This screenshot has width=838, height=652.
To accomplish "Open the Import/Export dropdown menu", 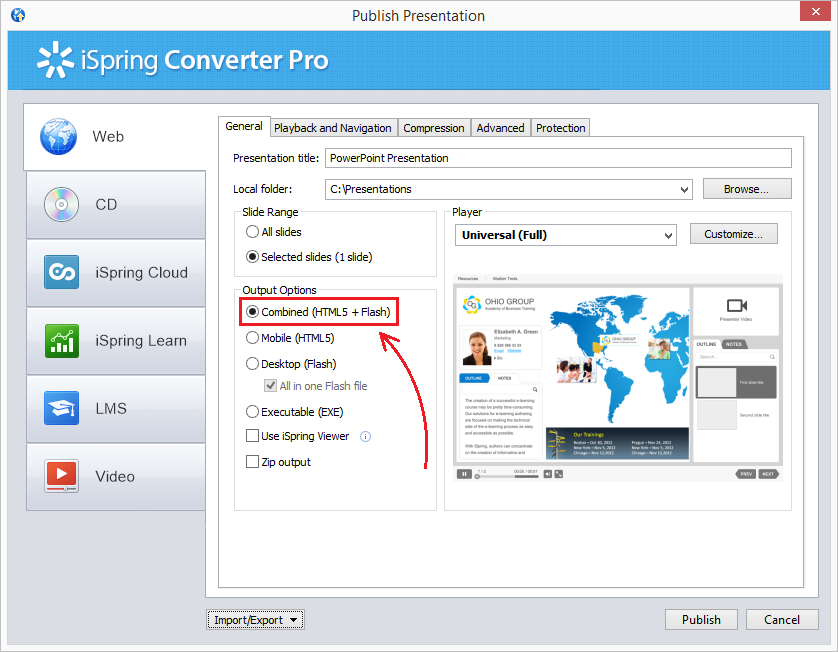I will 255,620.
